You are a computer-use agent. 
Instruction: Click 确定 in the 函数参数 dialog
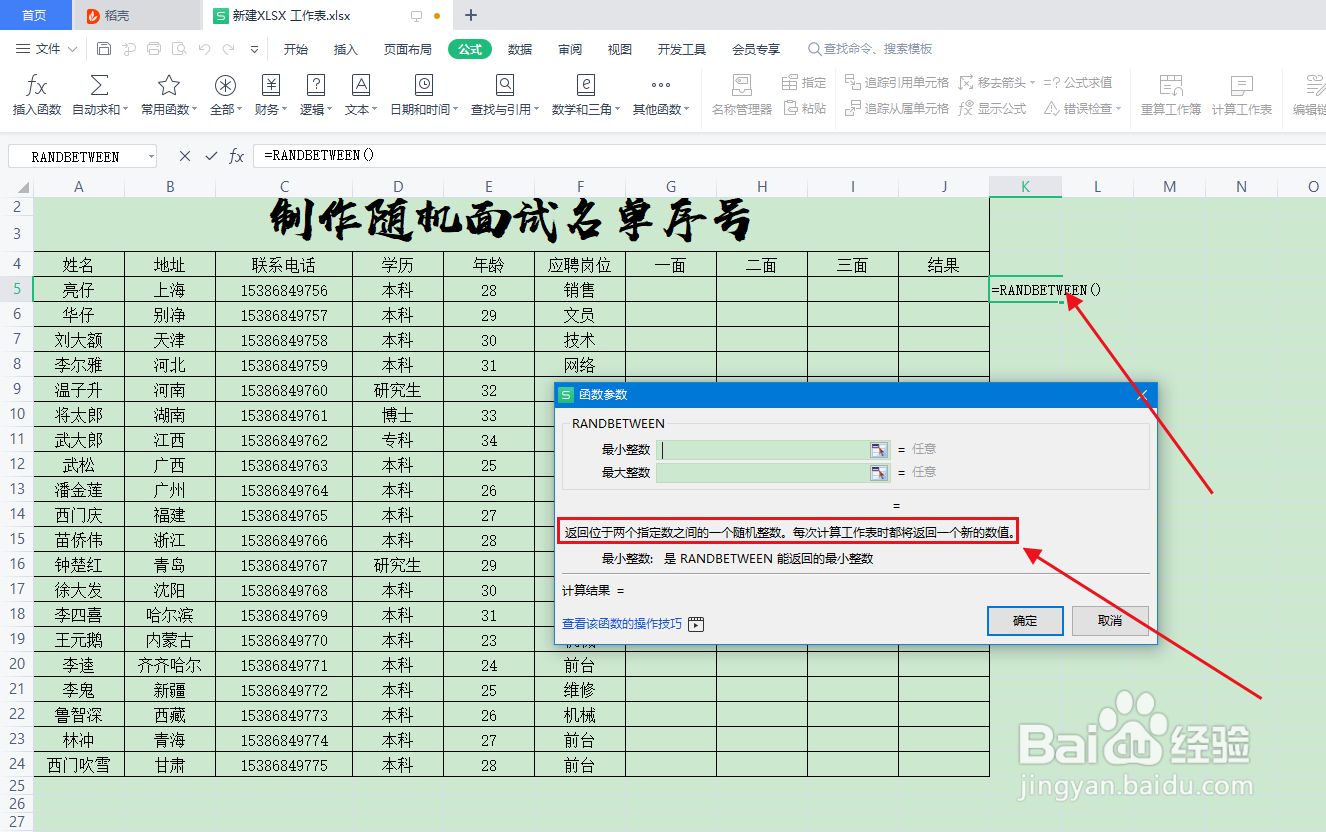click(1025, 620)
